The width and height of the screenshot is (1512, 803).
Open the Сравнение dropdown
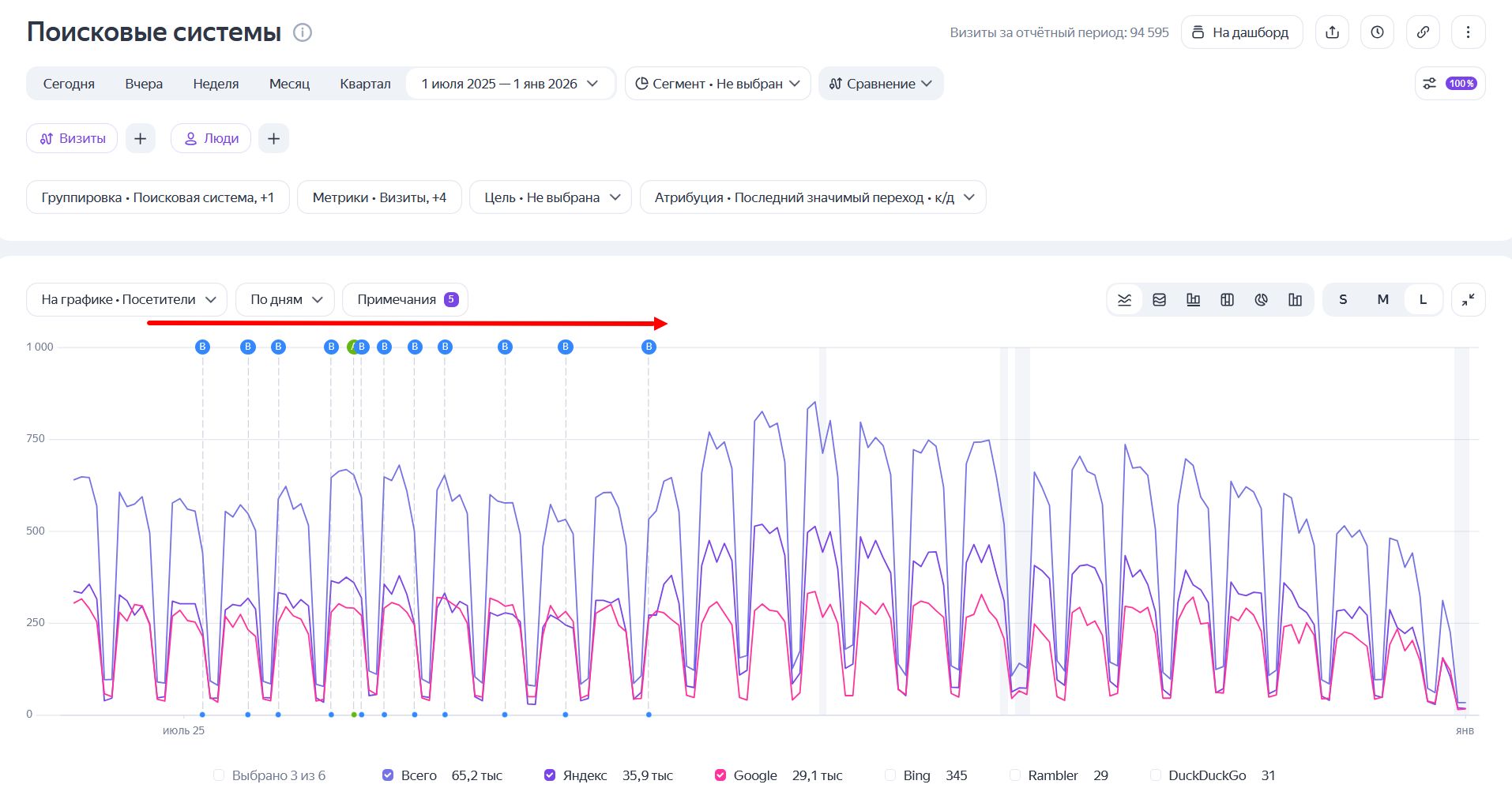881,84
